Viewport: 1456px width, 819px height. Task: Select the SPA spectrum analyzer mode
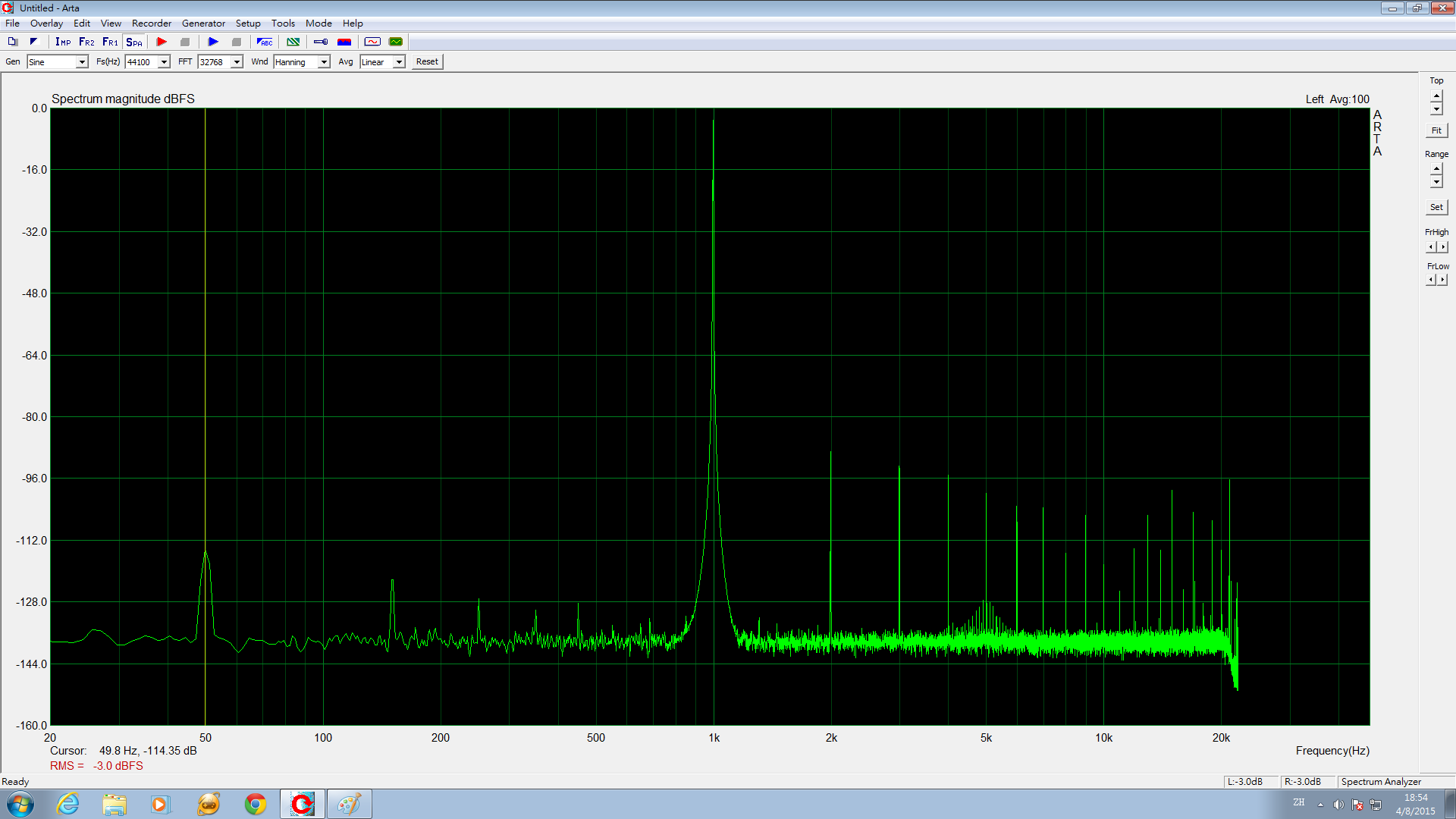click(134, 42)
